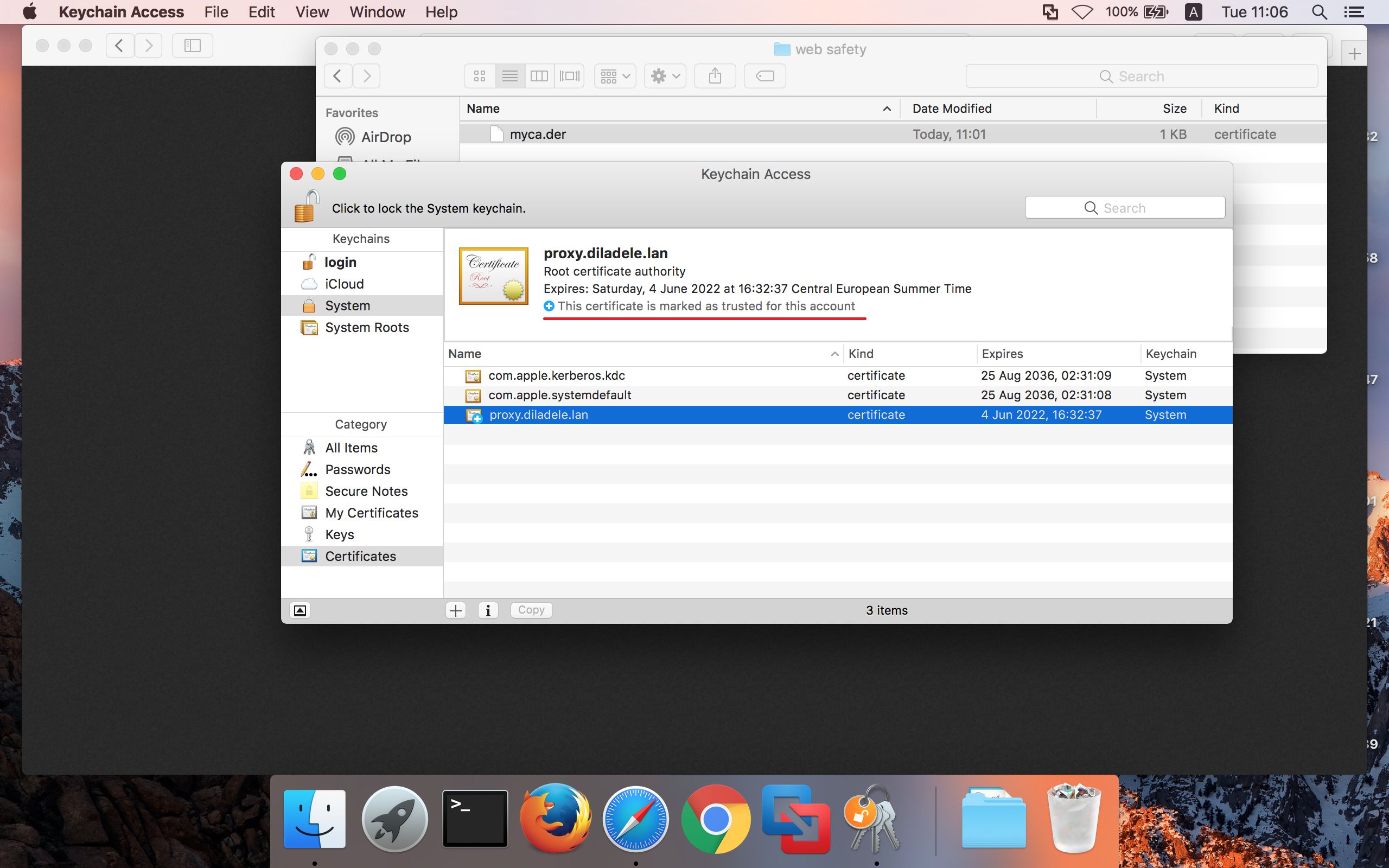This screenshot has height=868, width=1389.
Task: Select the iCloud keychain
Action: pyautogui.click(x=362, y=284)
